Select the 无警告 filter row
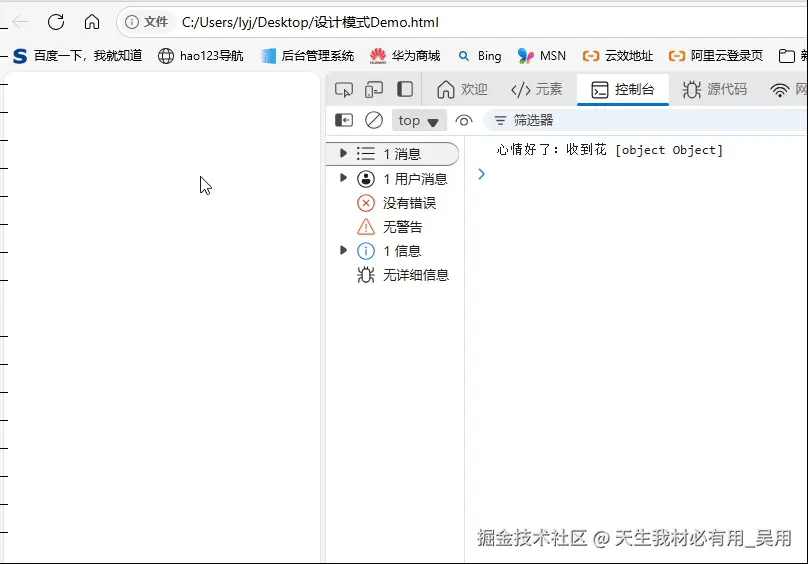The width and height of the screenshot is (808, 564). click(393, 227)
